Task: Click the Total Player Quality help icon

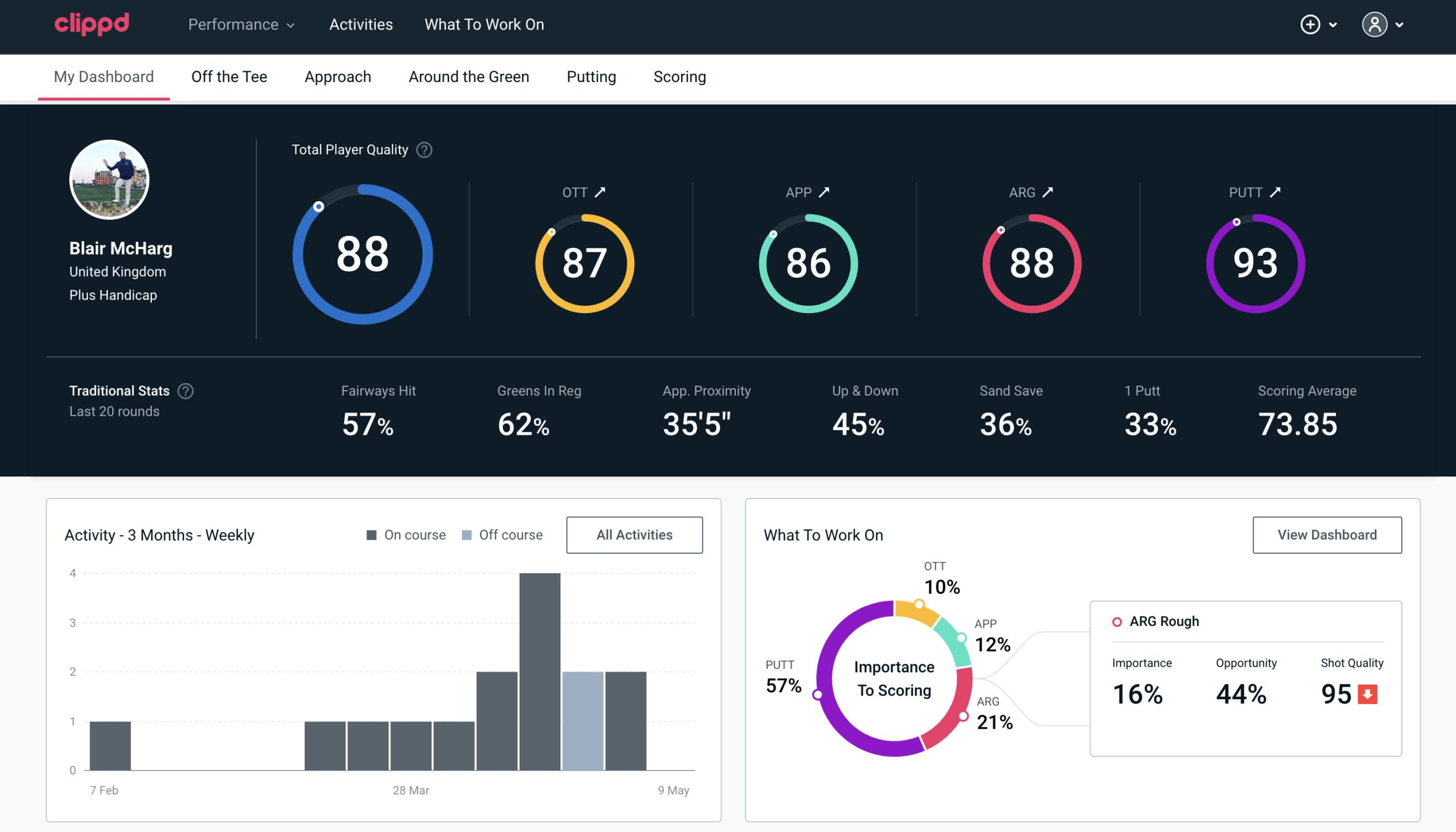Action: click(423, 150)
